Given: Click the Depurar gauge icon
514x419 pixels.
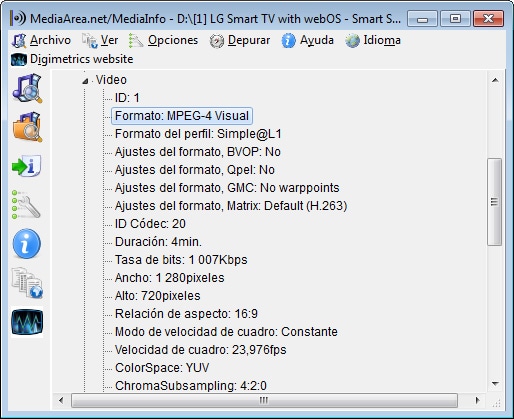Looking at the screenshot, I should [x=217, y=41].
